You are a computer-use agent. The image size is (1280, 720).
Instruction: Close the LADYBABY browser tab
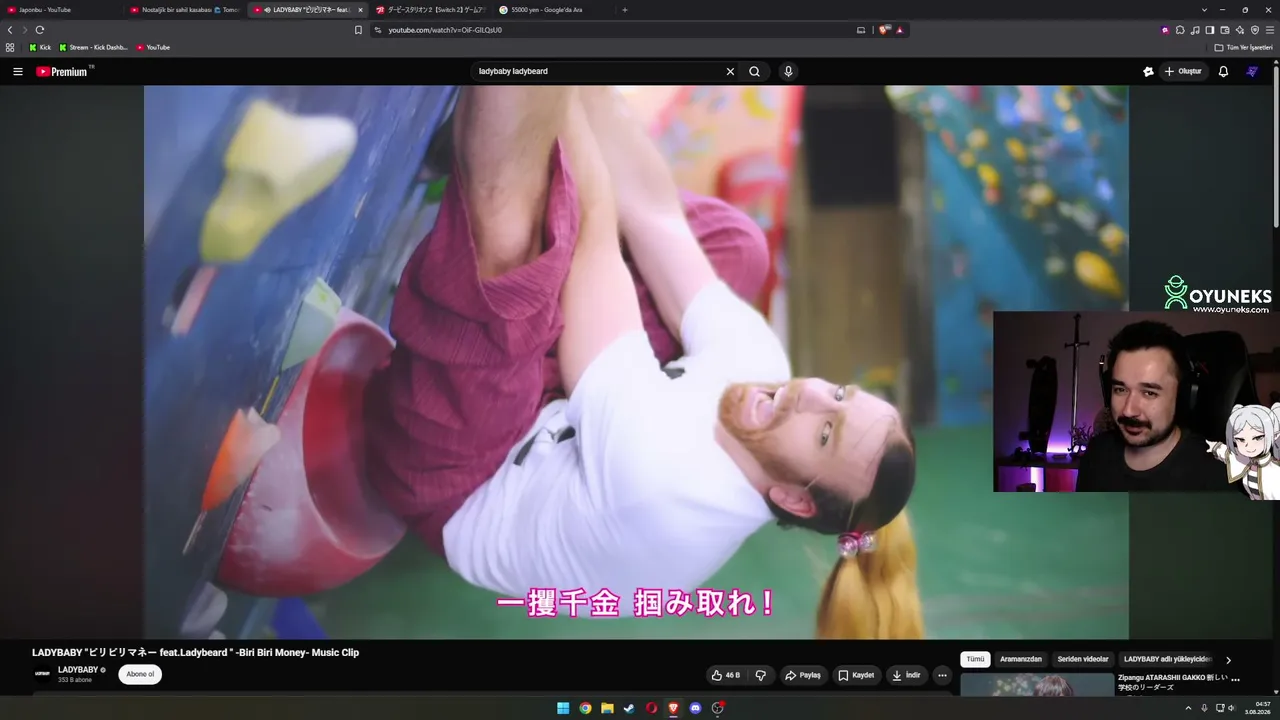pos(360,10)
